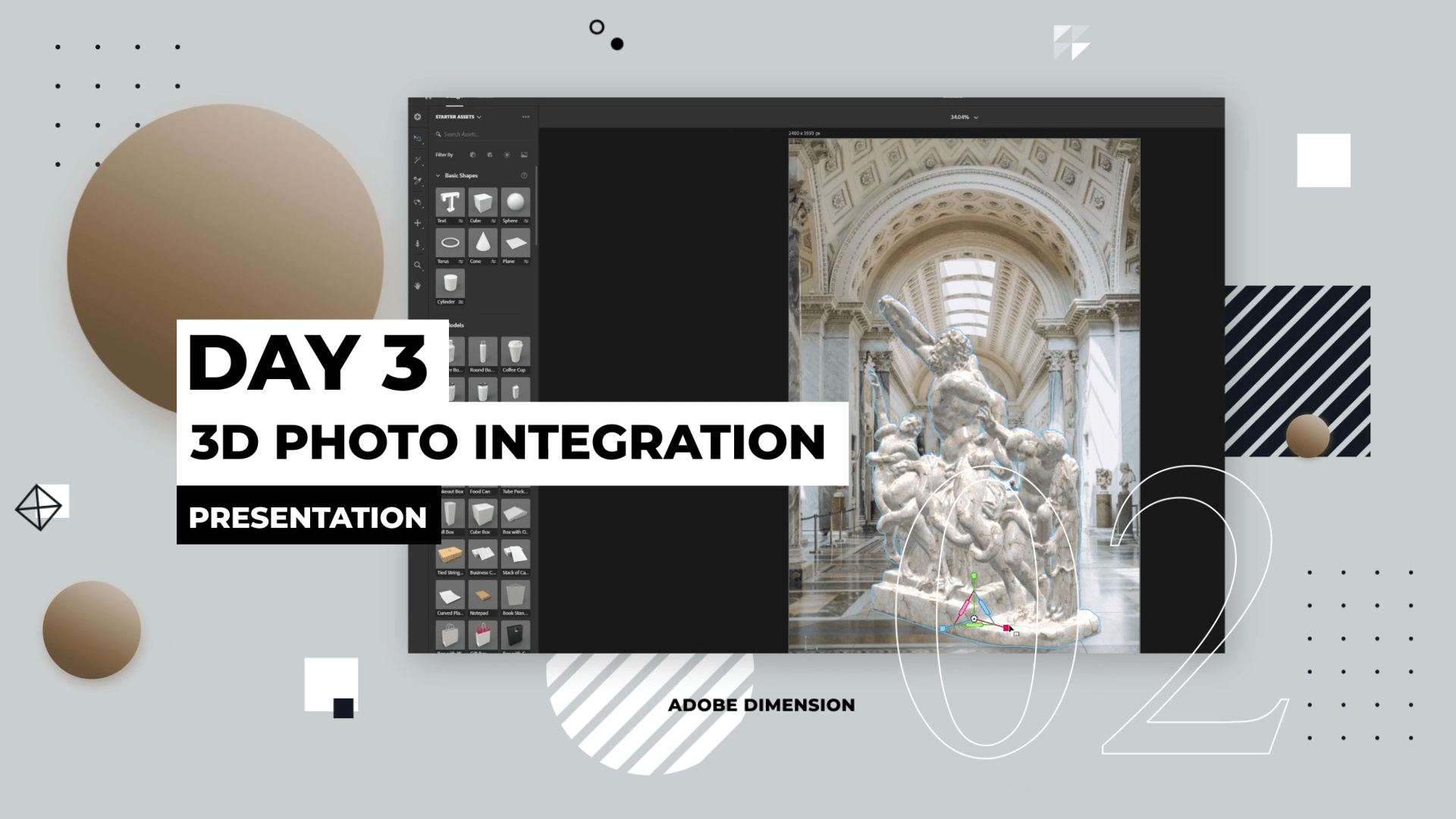Select the Orbit camera tool
Viewport: 1456px width, 819px height.
(x=418, y=202)
